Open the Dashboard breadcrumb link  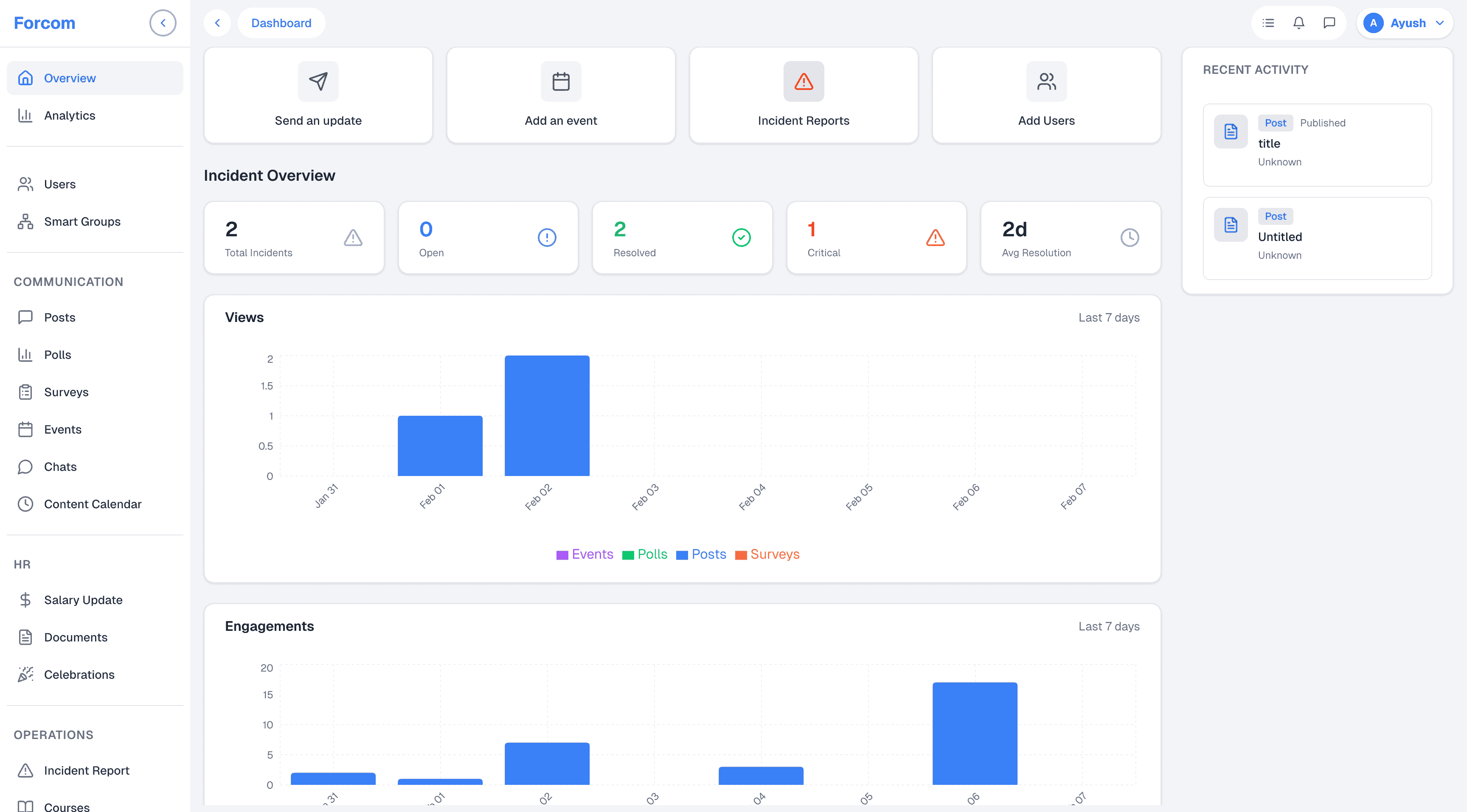point(281,23)
